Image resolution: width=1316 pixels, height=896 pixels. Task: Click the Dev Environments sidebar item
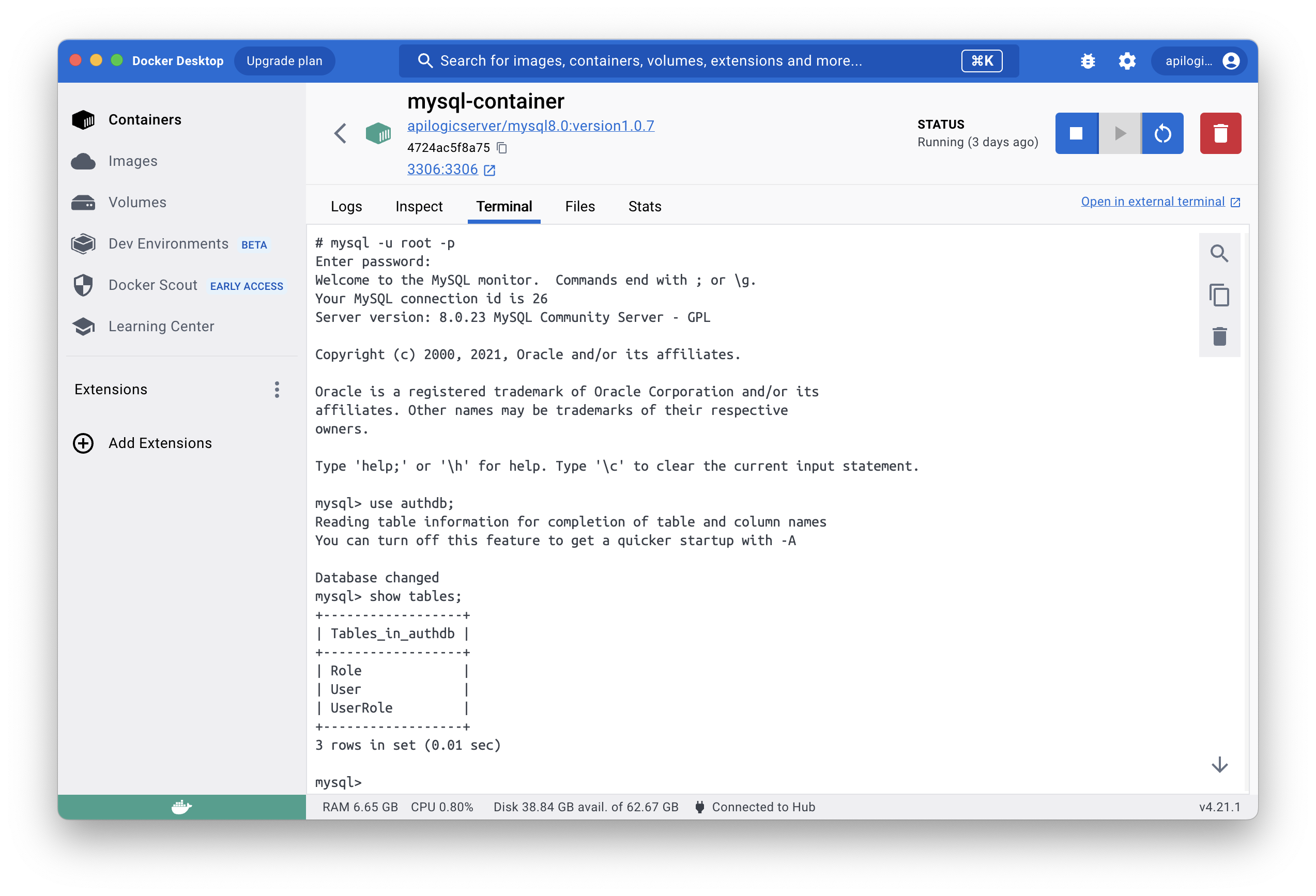tap(168, 243)
